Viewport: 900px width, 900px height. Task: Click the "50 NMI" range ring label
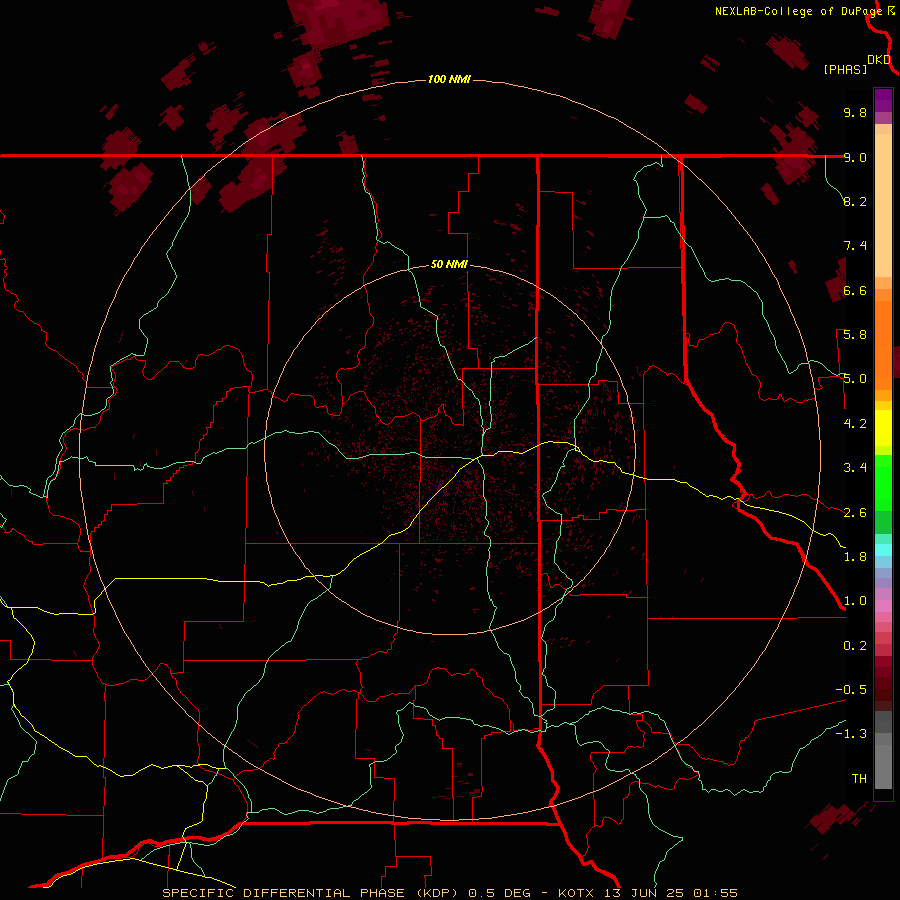pyautogui.click(x=449, y=264)
